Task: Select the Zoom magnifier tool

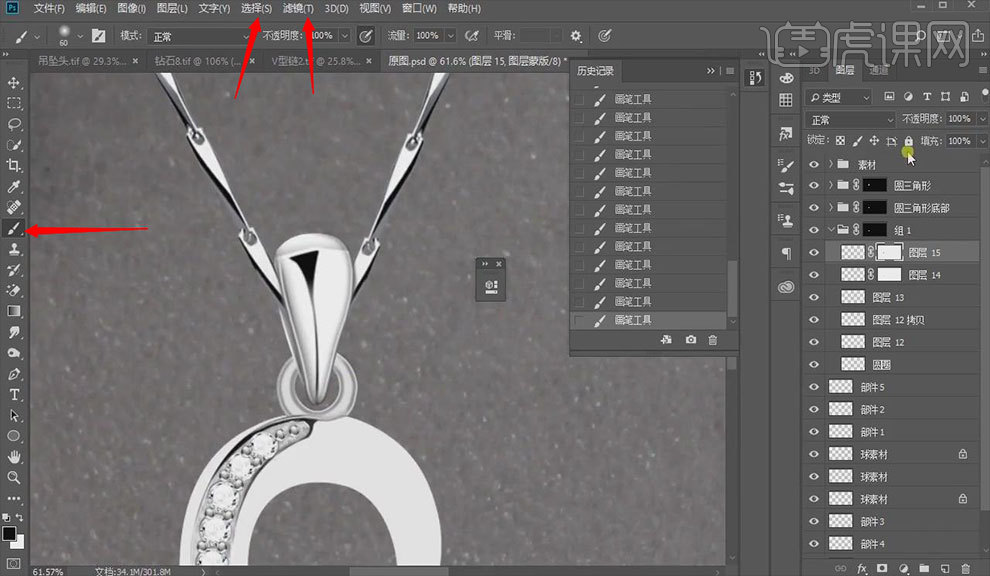Action: 14,479
